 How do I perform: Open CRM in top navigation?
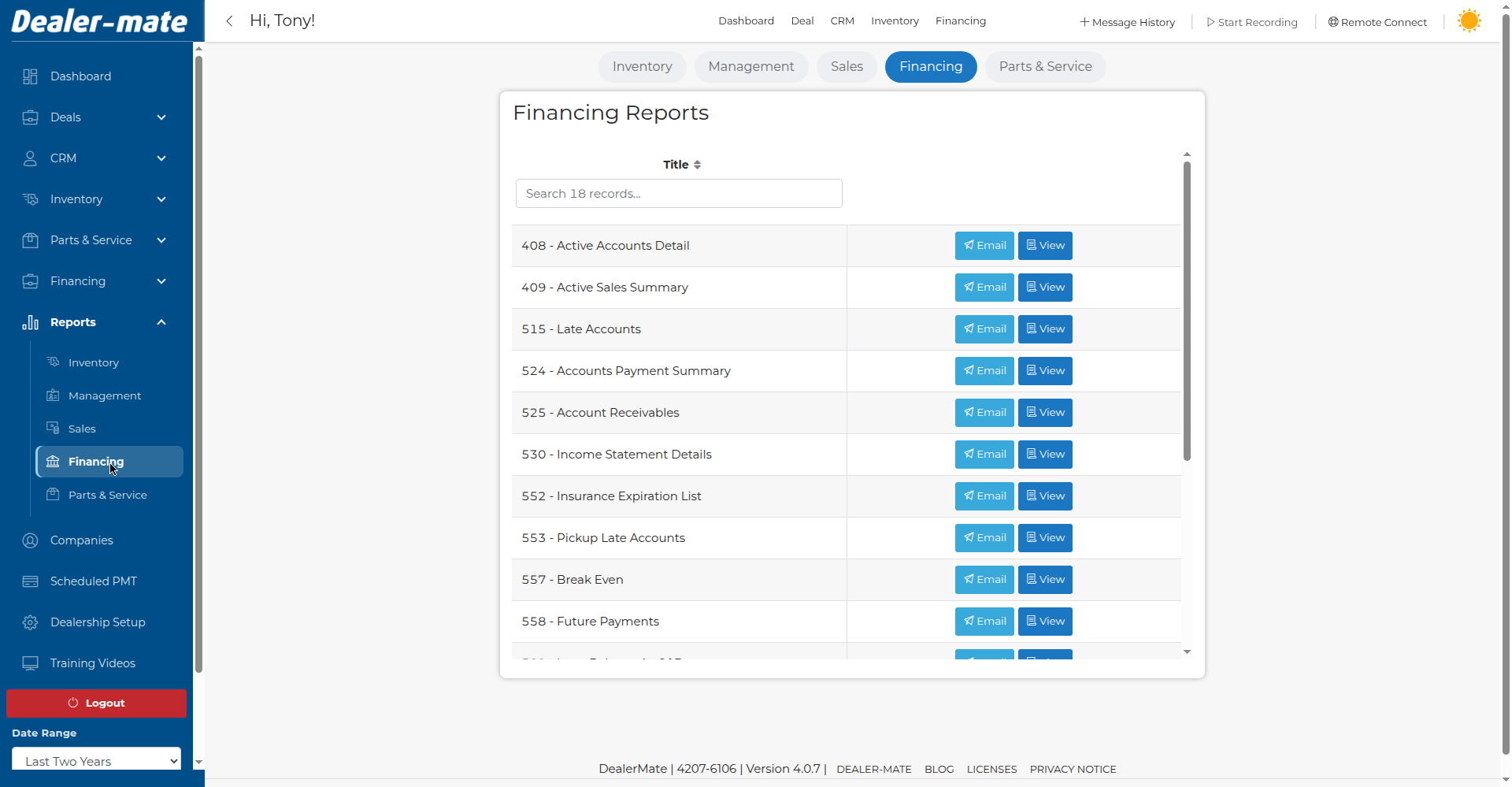[842, 21]
